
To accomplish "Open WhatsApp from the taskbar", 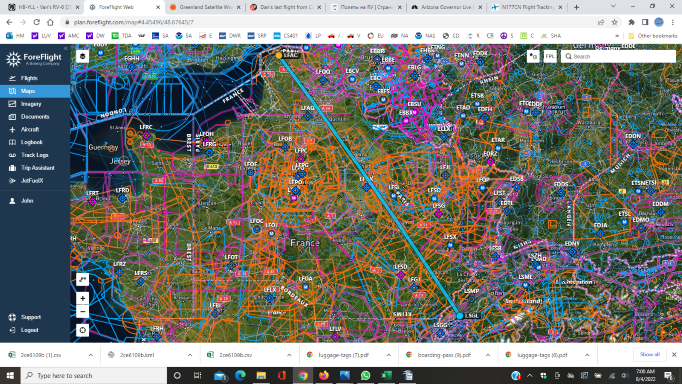I will 365,375.
